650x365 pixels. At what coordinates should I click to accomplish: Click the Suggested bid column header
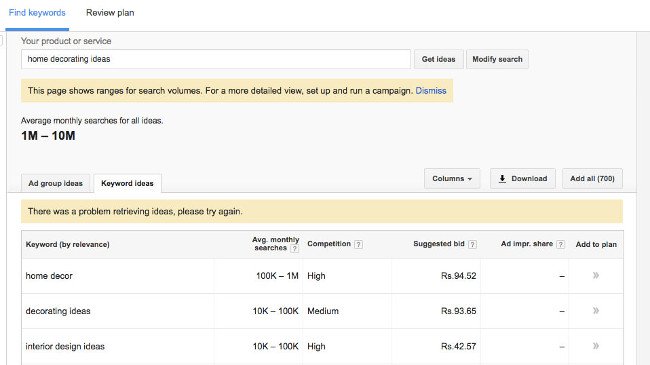[439, 244]
